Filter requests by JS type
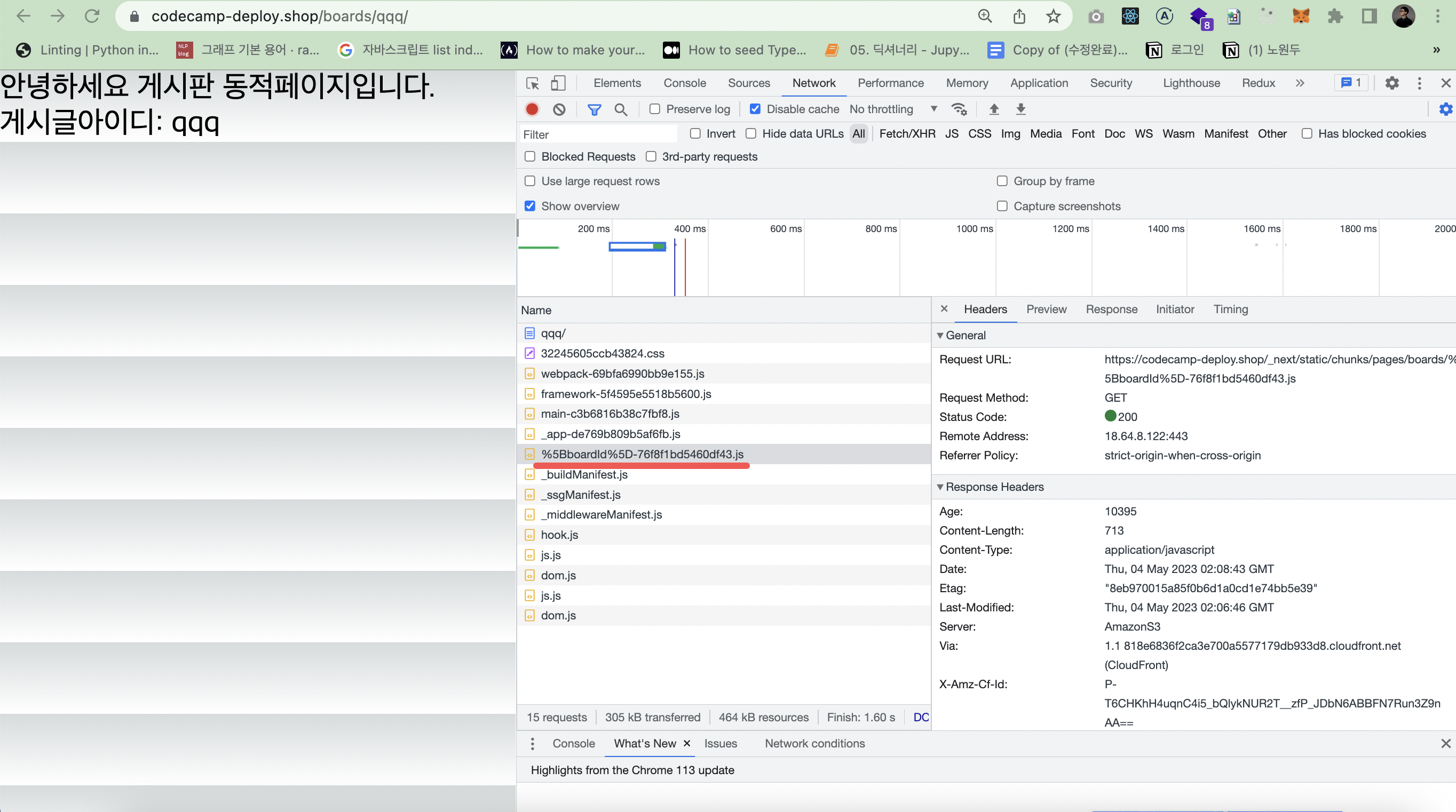The width and height of the screenshot is (1456, 812). click(952, 133)
